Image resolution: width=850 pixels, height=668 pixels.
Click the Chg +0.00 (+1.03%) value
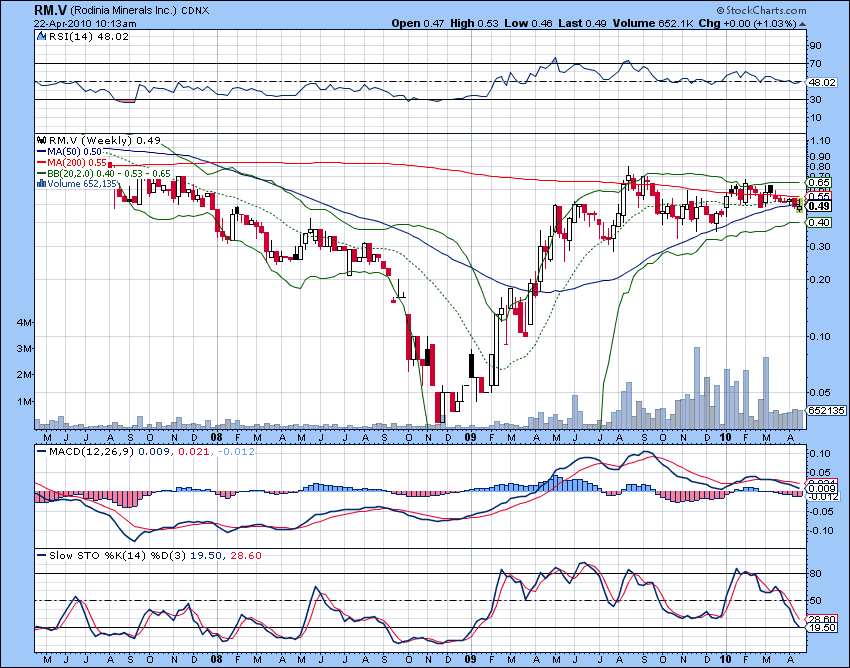748,24
